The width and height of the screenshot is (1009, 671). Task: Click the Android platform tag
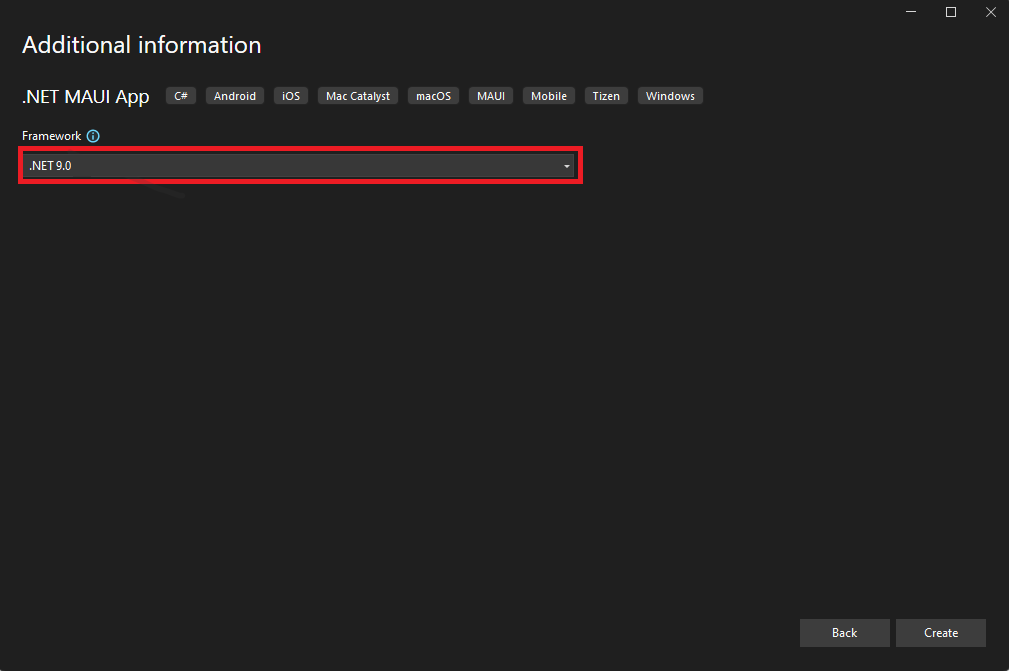[235, 96]
